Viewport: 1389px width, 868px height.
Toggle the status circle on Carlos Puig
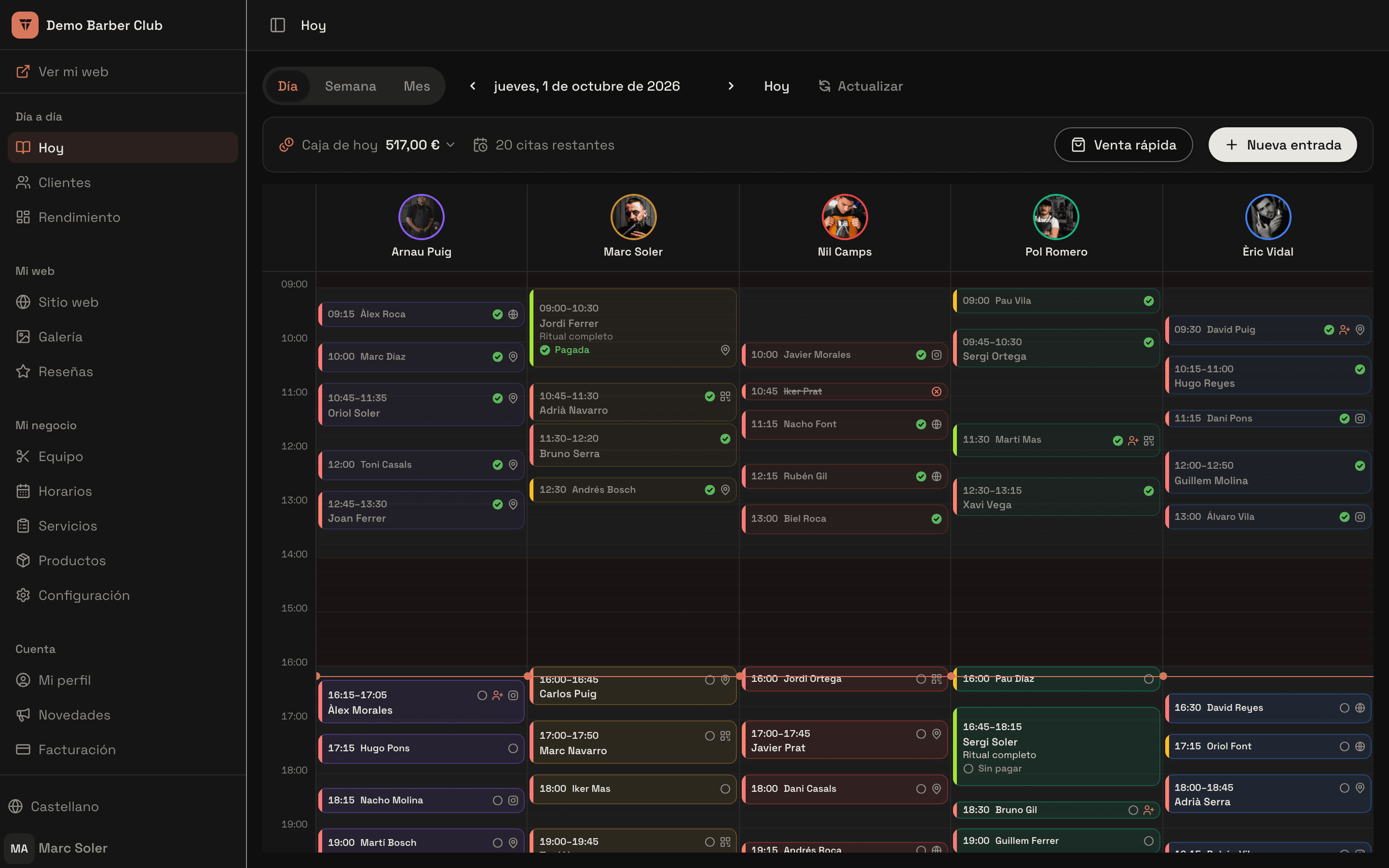tap(710, 680)
